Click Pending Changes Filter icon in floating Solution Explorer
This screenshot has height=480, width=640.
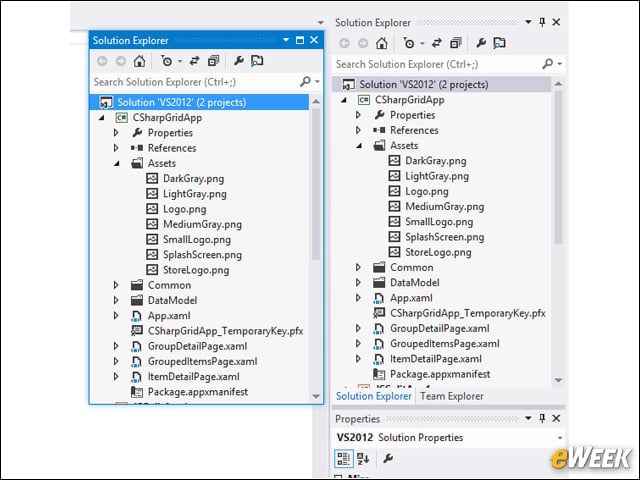coord(167,61)
